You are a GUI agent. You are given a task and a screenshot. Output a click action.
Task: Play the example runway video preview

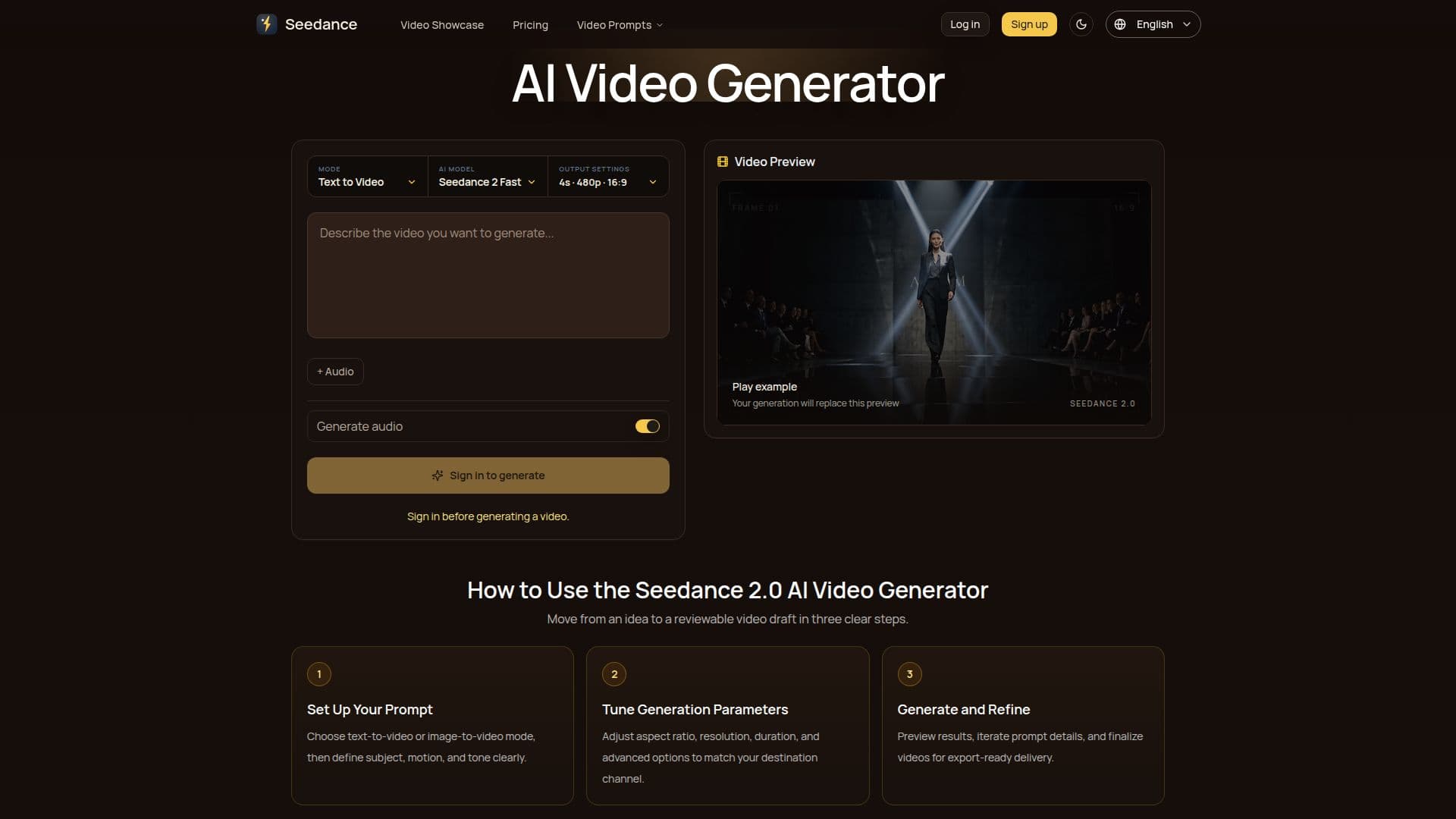coord(934,302)
